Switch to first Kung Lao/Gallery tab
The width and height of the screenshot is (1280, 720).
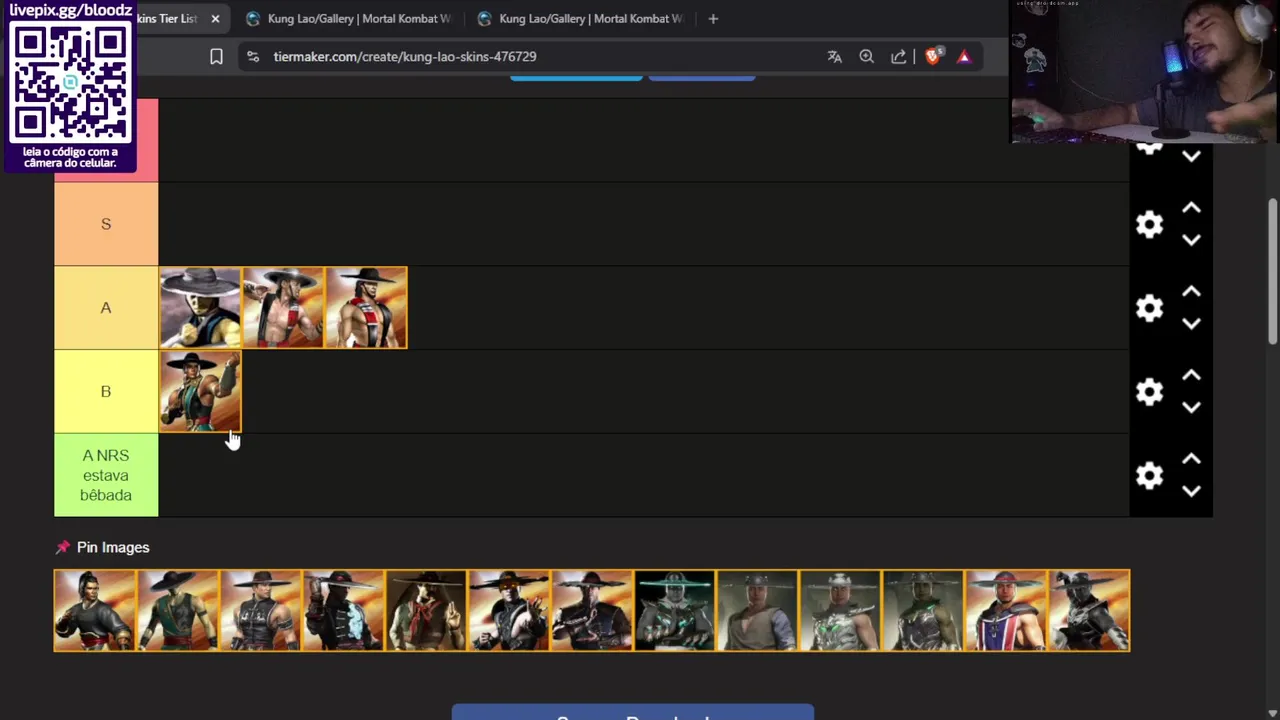point(348,19)
